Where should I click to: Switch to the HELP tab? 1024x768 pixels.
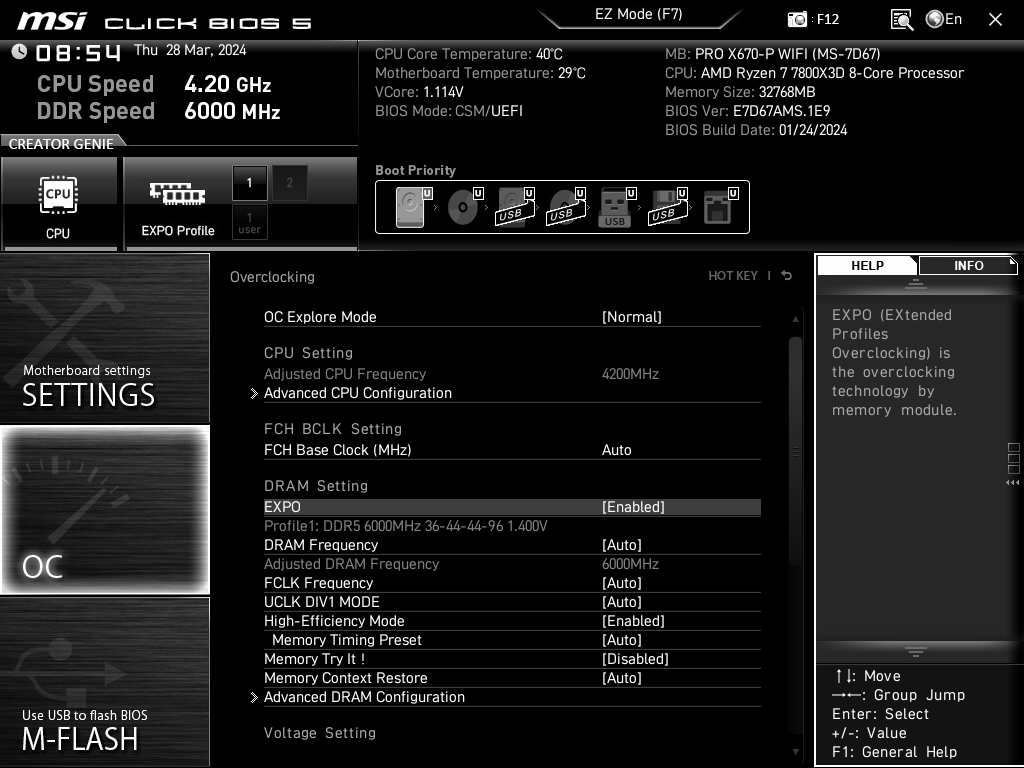pyautogui.click(x=867, y=266)
